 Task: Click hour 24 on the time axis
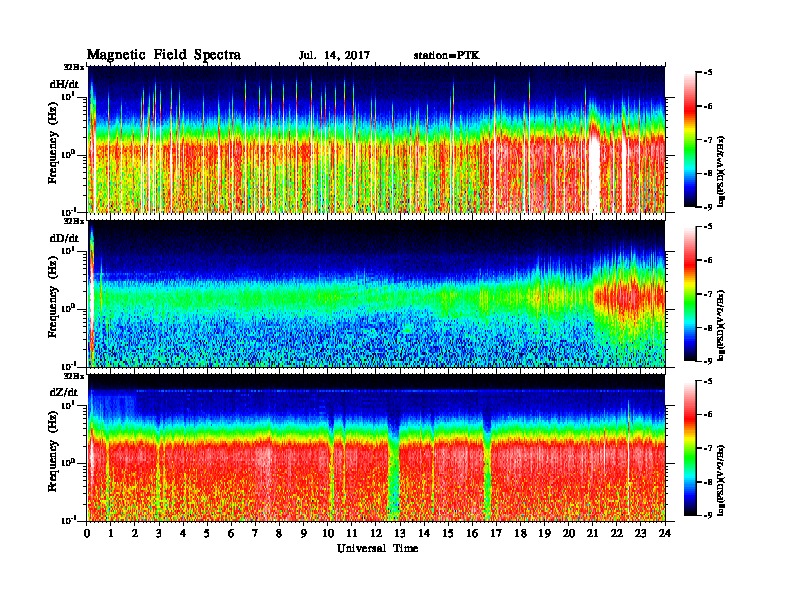[x=665, y=534]
